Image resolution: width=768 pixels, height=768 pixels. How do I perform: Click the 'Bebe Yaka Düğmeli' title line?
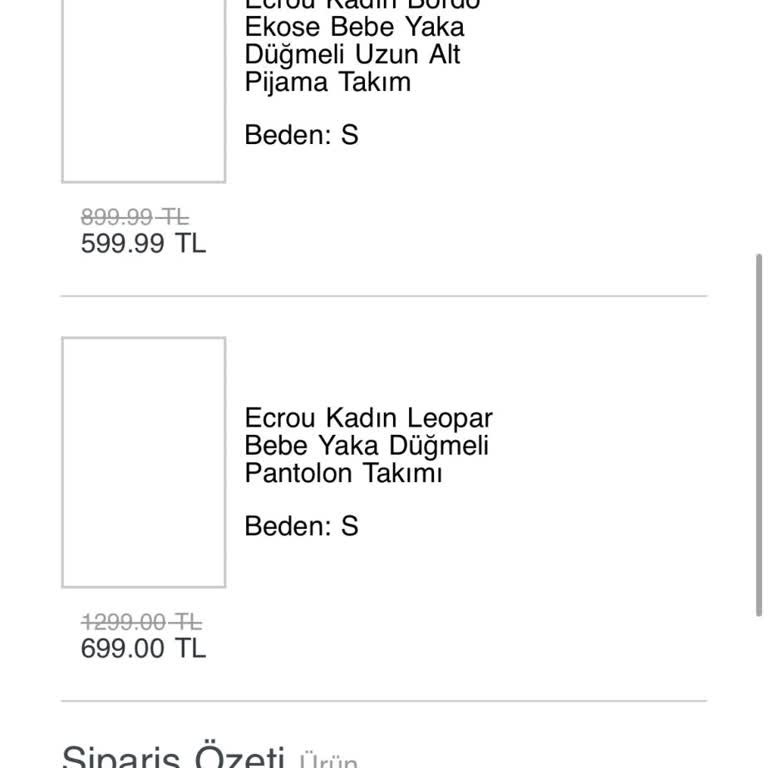pyautogui.click(x=366, y=445)
